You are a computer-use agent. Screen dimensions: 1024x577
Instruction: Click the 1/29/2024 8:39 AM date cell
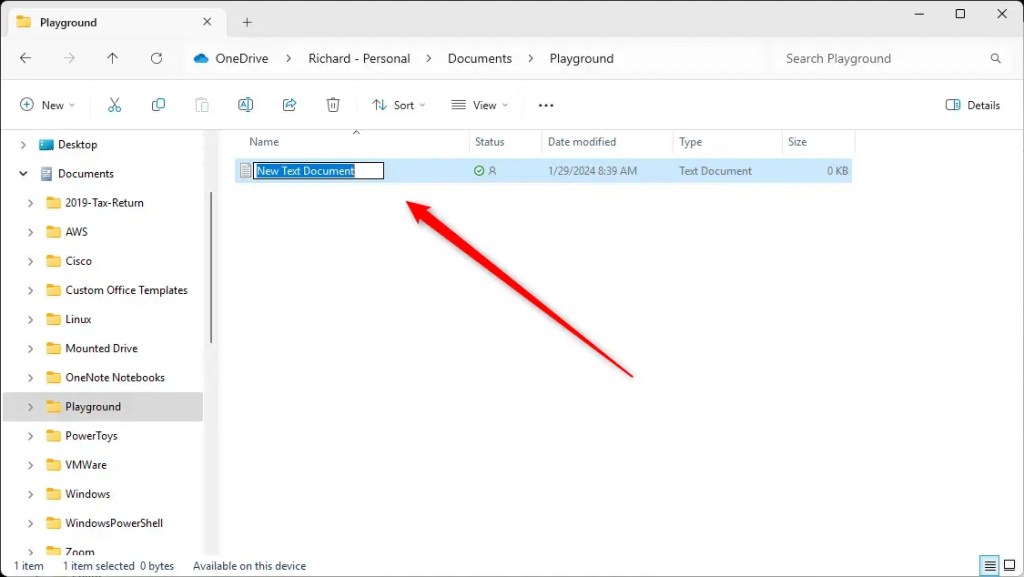coord(592,170)
